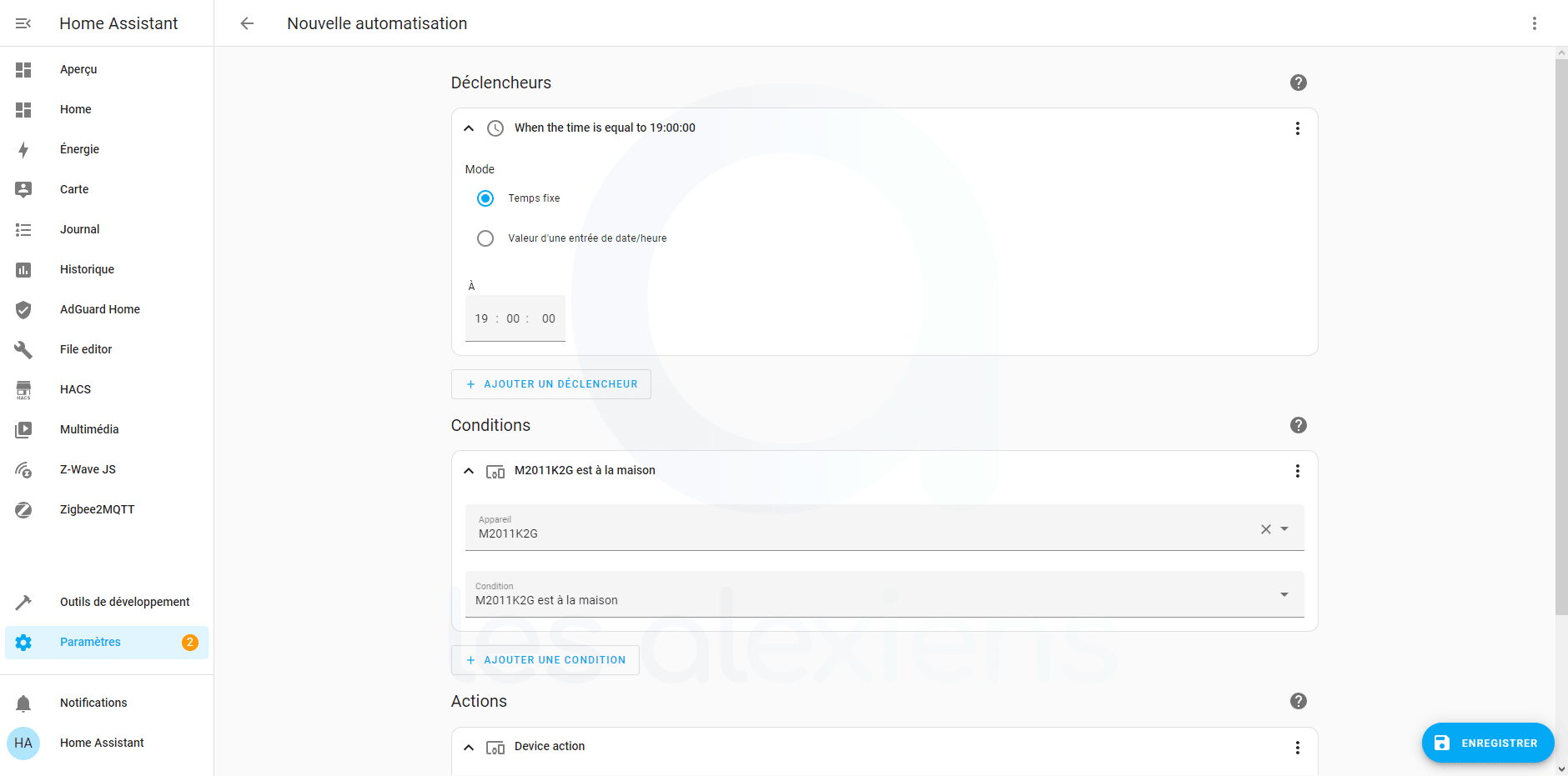Open Aperçu in the sidebar

107,70
